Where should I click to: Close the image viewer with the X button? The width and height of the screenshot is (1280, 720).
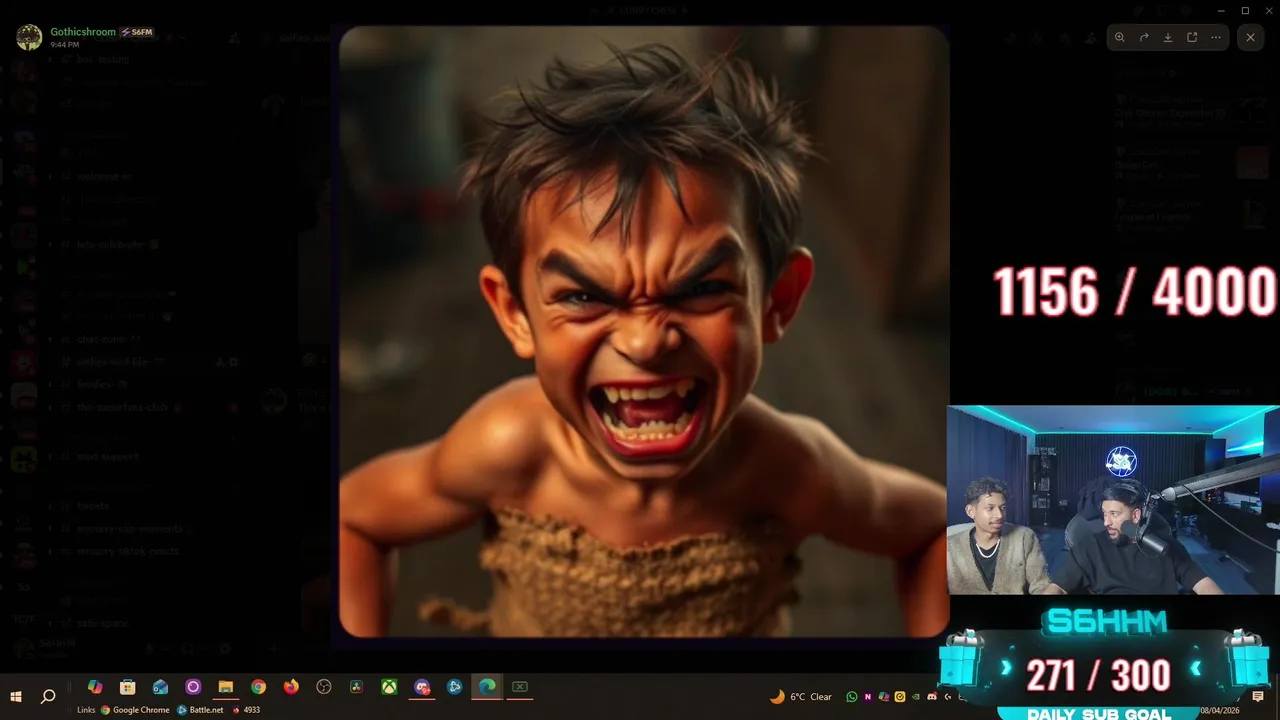1250,37
